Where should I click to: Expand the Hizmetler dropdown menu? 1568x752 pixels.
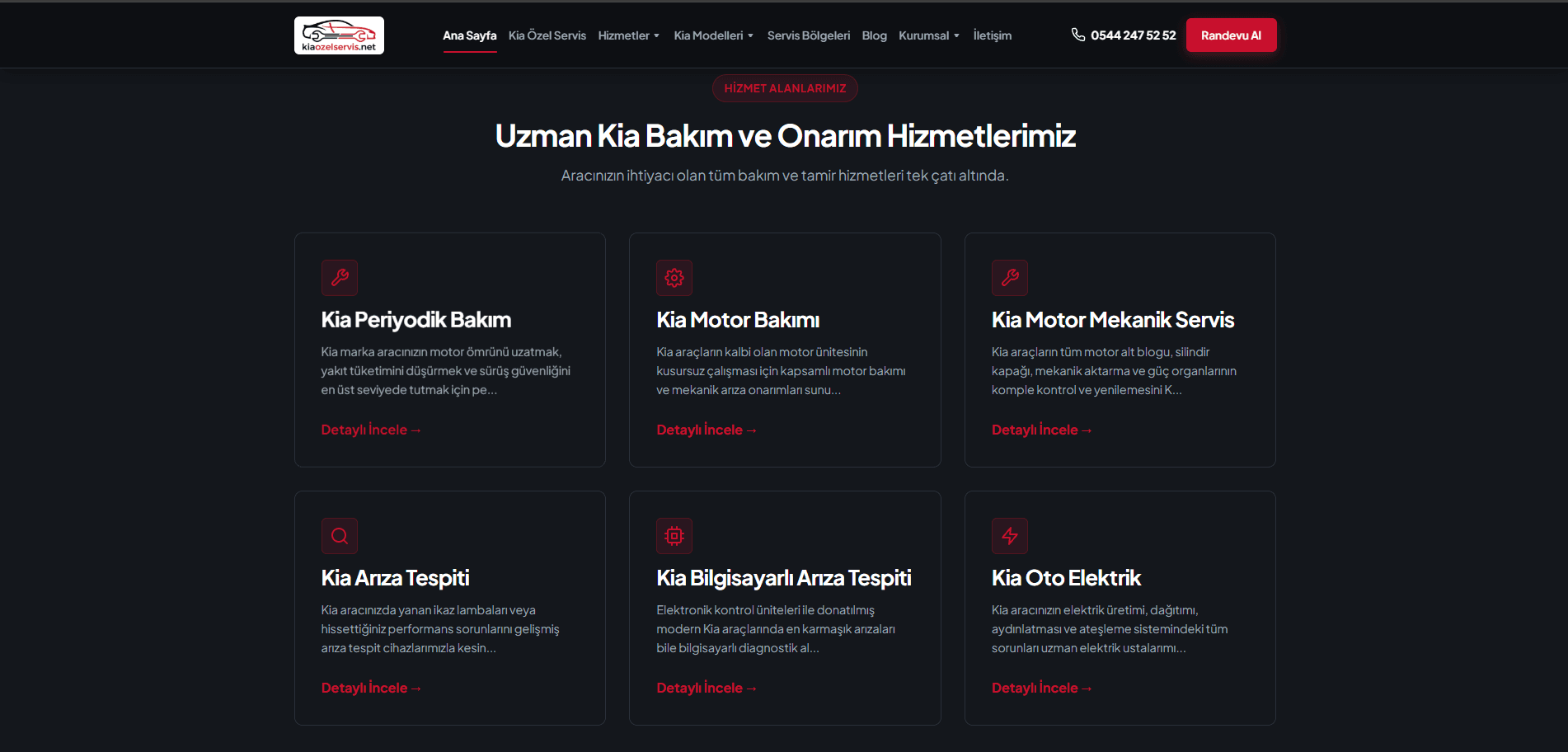(x=628, y=35)
